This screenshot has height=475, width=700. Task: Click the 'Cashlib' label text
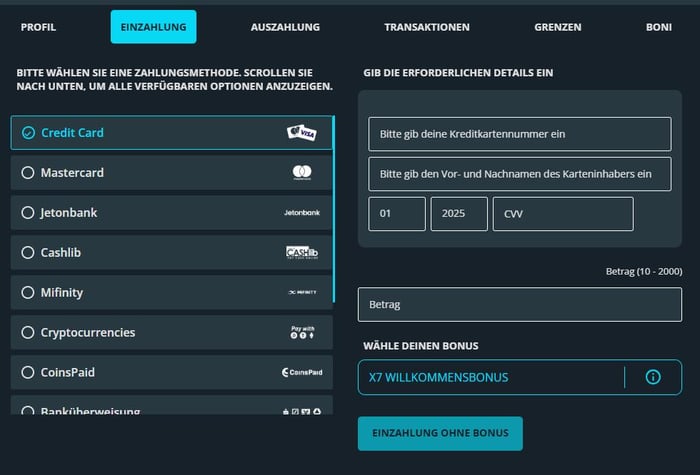pos(61,253)
